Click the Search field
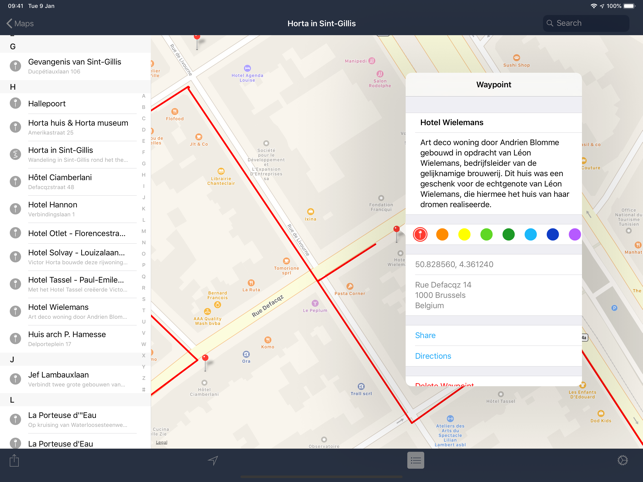This screenshot has height=482, width=643. [586, 23]
